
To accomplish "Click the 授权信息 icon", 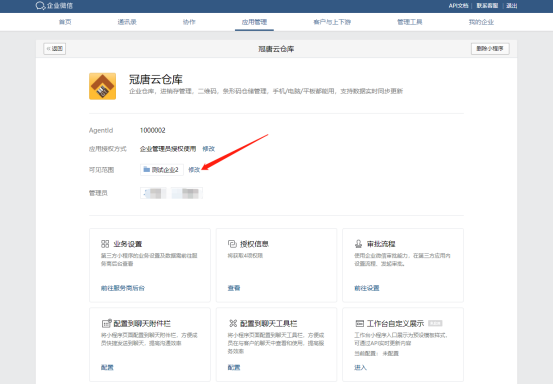I will click(x=232, y=244).
